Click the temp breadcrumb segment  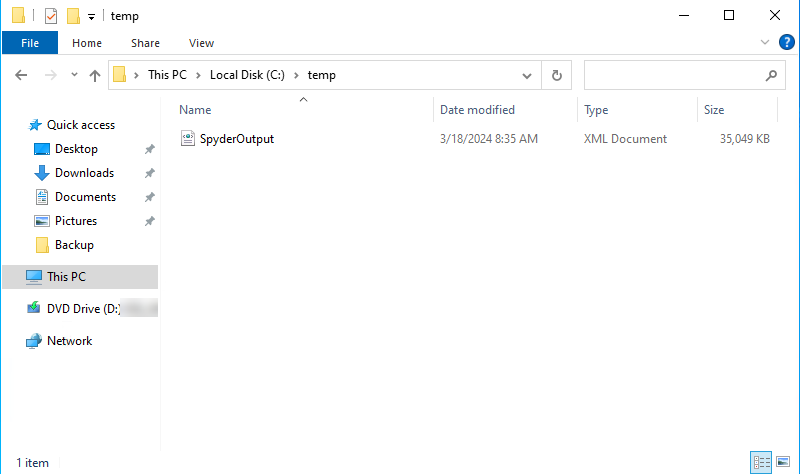pos(321,75)
